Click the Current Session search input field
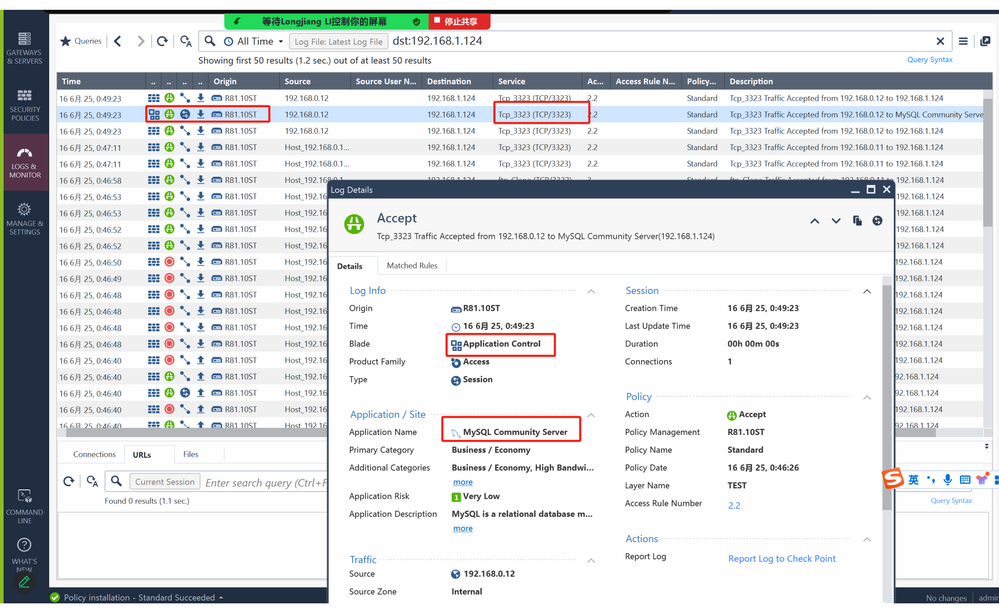The height and width of the screenshot is (610, 999). point(165,482)
